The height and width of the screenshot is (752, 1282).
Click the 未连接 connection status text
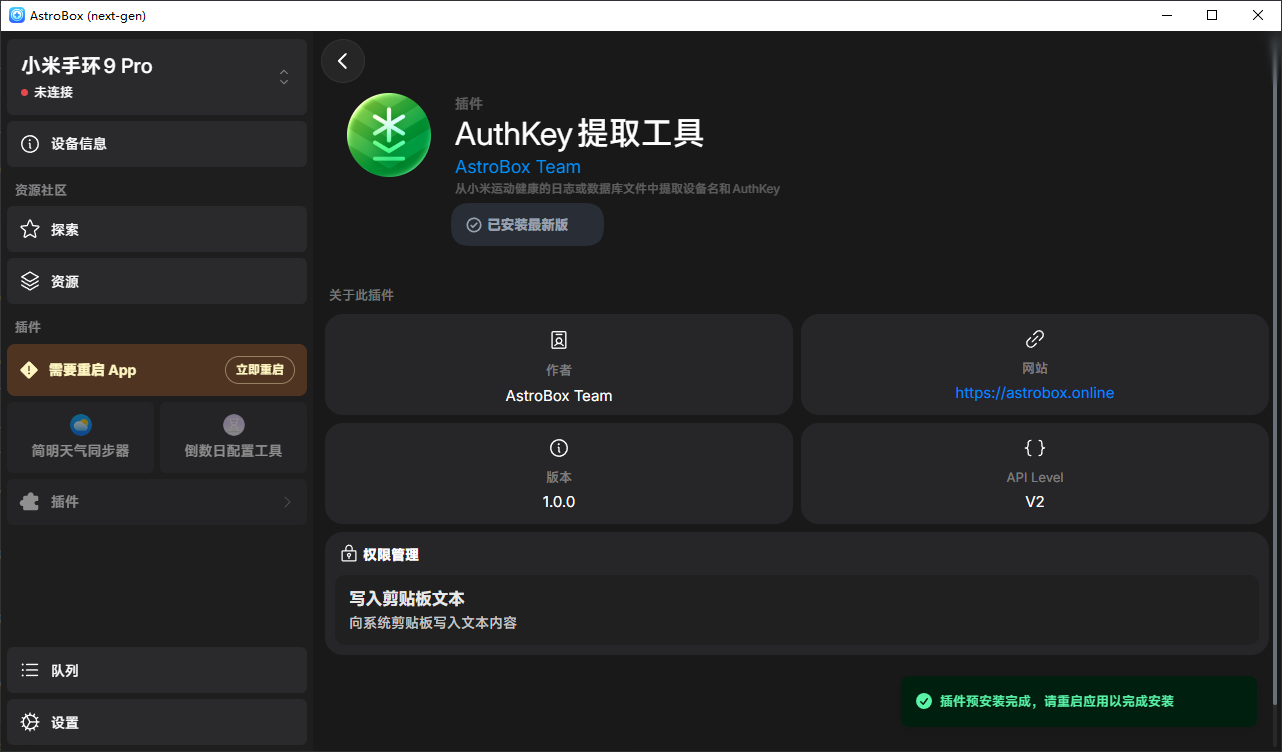pos(53,93)
